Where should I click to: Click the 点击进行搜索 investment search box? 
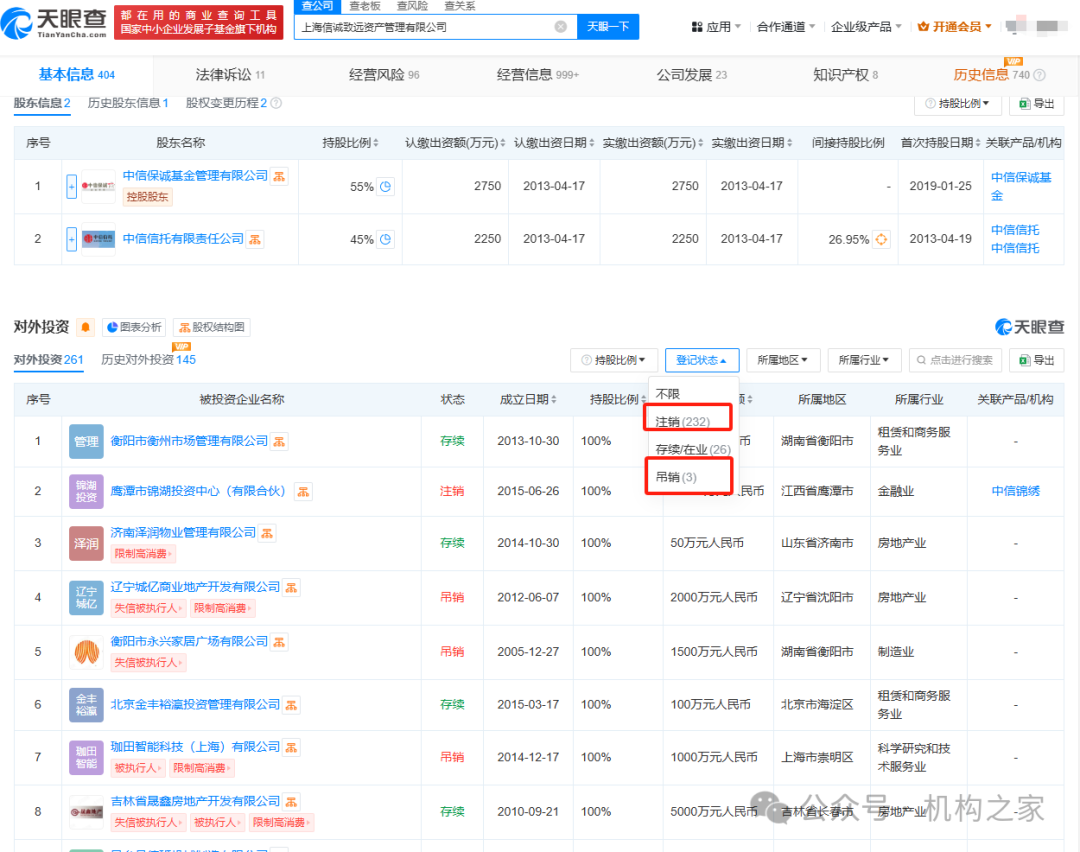pyautogui.click(x=955, y=360)
